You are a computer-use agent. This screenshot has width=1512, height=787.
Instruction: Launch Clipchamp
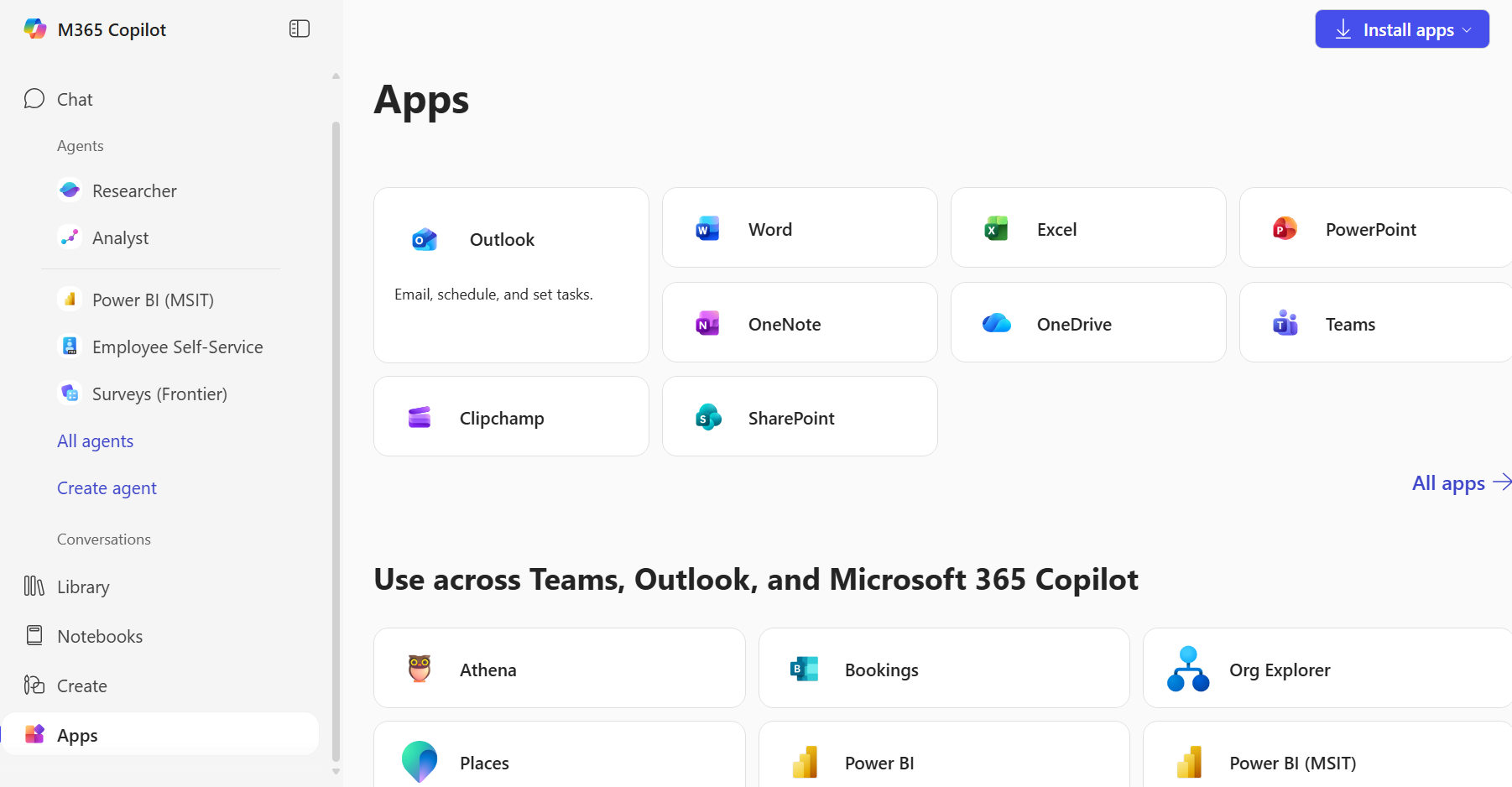510,416
